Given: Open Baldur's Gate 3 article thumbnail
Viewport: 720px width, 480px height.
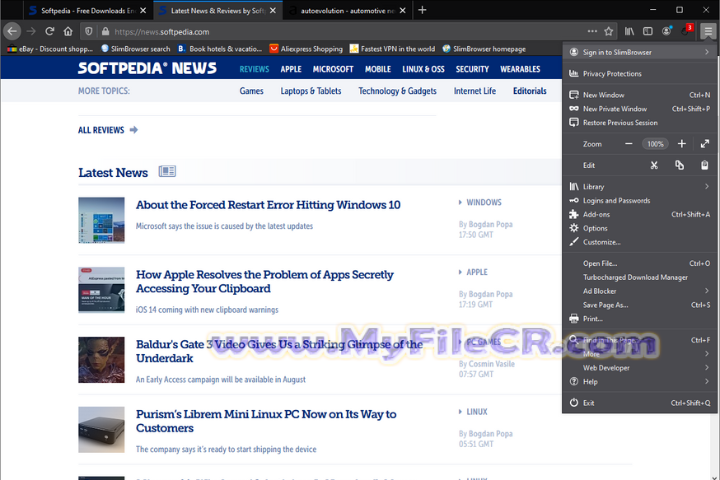Looking at the screenshot, I should tap(101, 360).
